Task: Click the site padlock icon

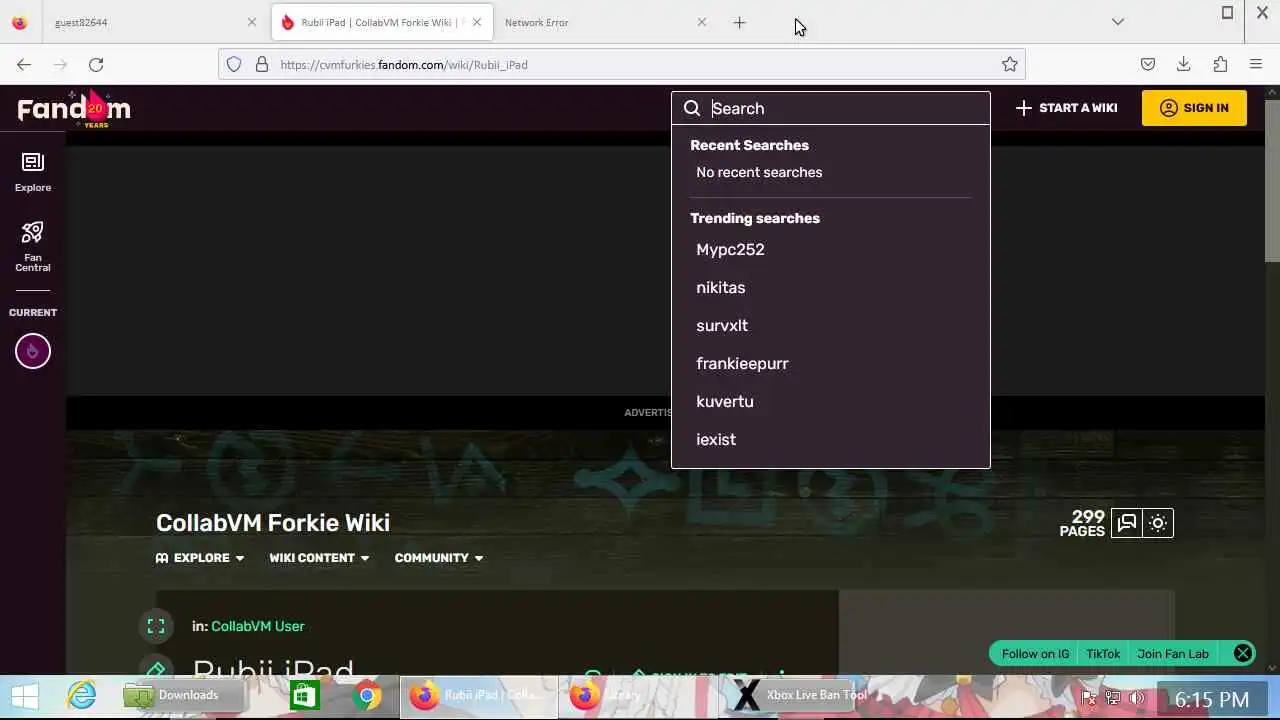Action: pos(262,64)
